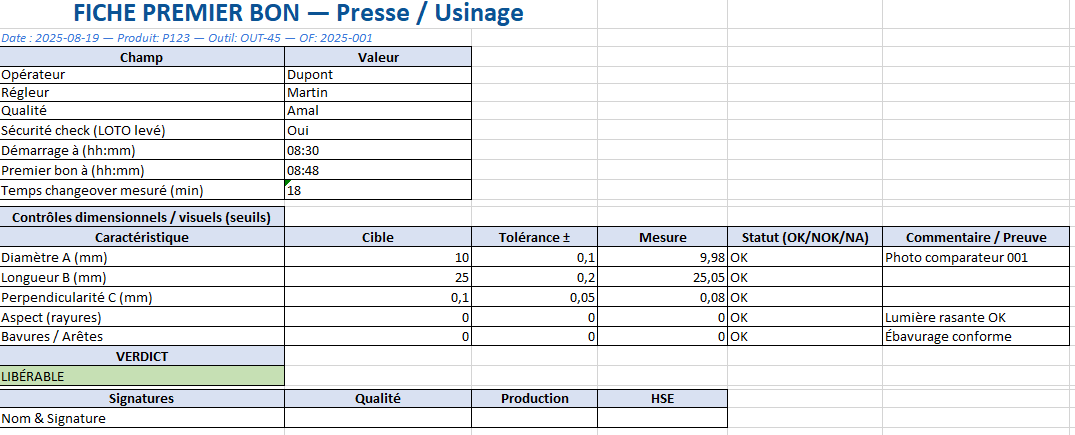This screenshot has width=1075, height=435.
Task: Select the "Photo comparateur 001" comment cell
Action: point(977,257)
